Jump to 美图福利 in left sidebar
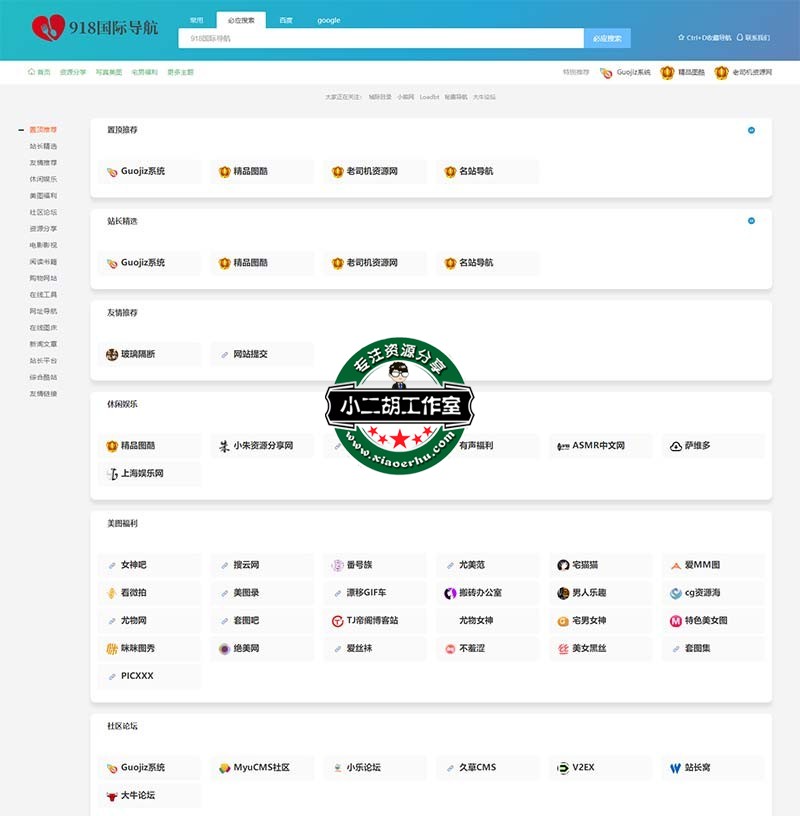Viewport: 800px width, 816px height. click(43, 196)
